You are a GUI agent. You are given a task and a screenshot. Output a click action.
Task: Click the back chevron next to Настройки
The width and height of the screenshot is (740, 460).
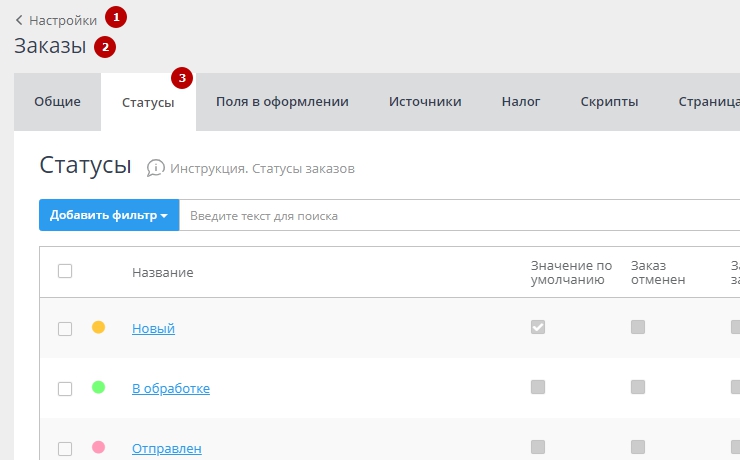[x=19, y=20]
